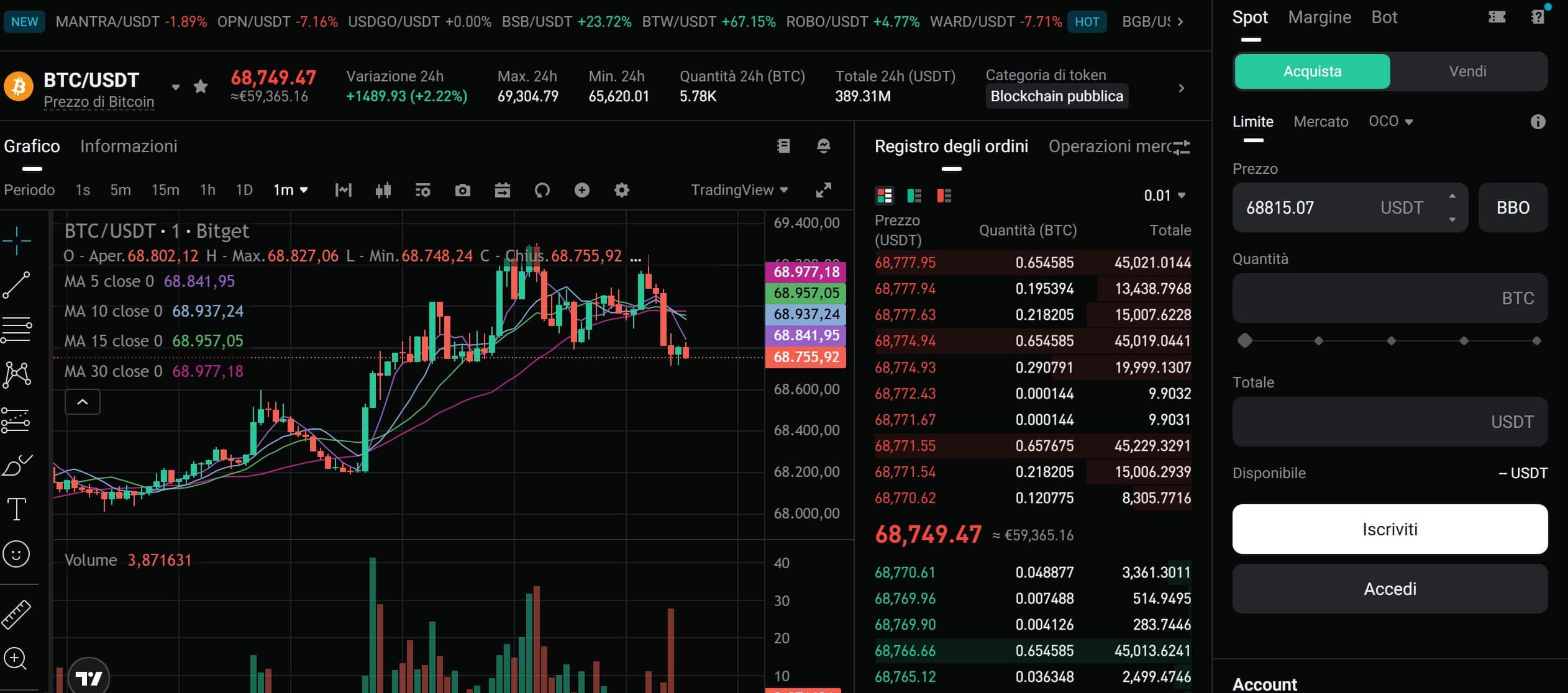Toggle the star to favorite BTC/USDT

200,86
